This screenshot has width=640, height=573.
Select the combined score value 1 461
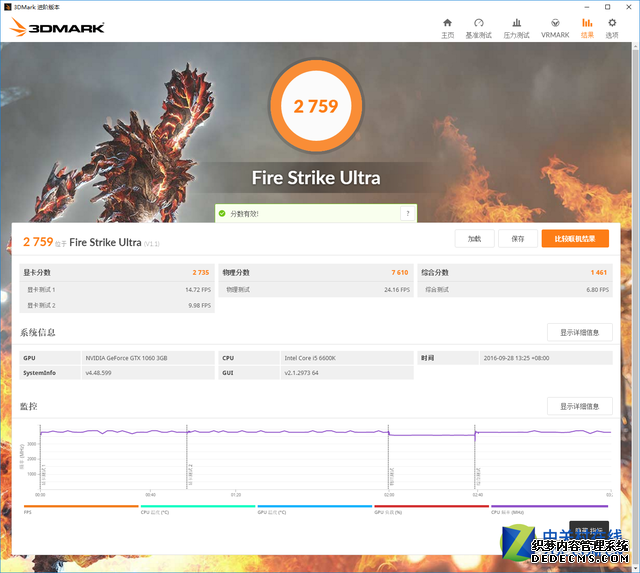click(599, 273)
